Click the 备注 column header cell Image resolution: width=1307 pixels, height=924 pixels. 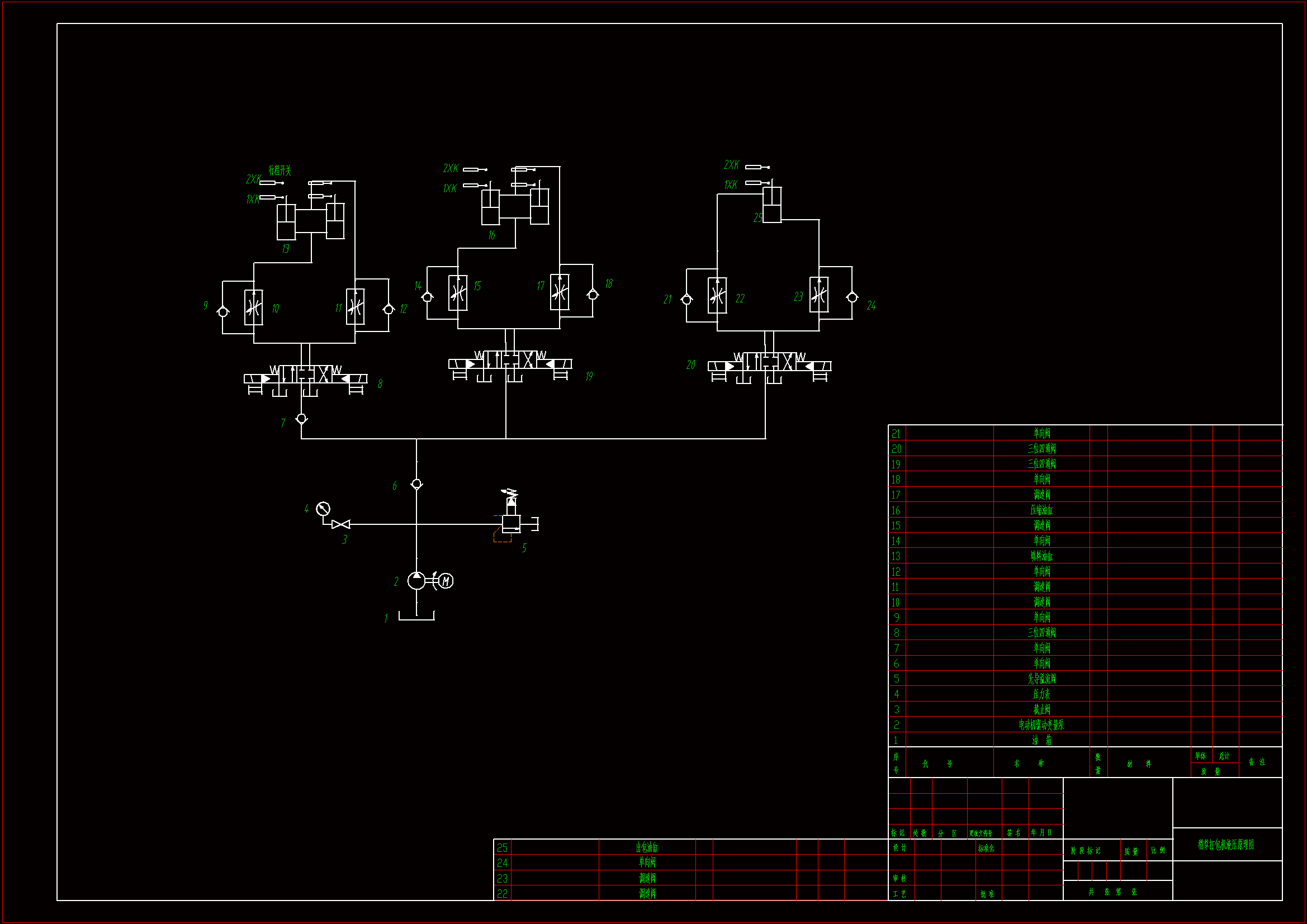(x=1256, y=762)
